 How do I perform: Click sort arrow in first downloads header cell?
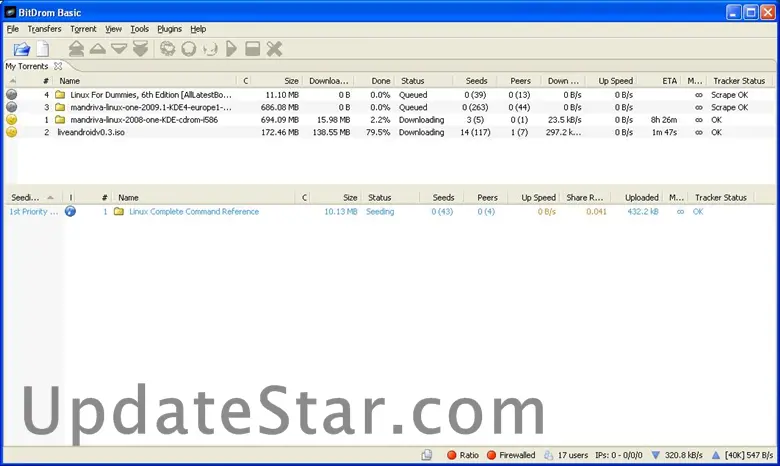click(12, 81)
